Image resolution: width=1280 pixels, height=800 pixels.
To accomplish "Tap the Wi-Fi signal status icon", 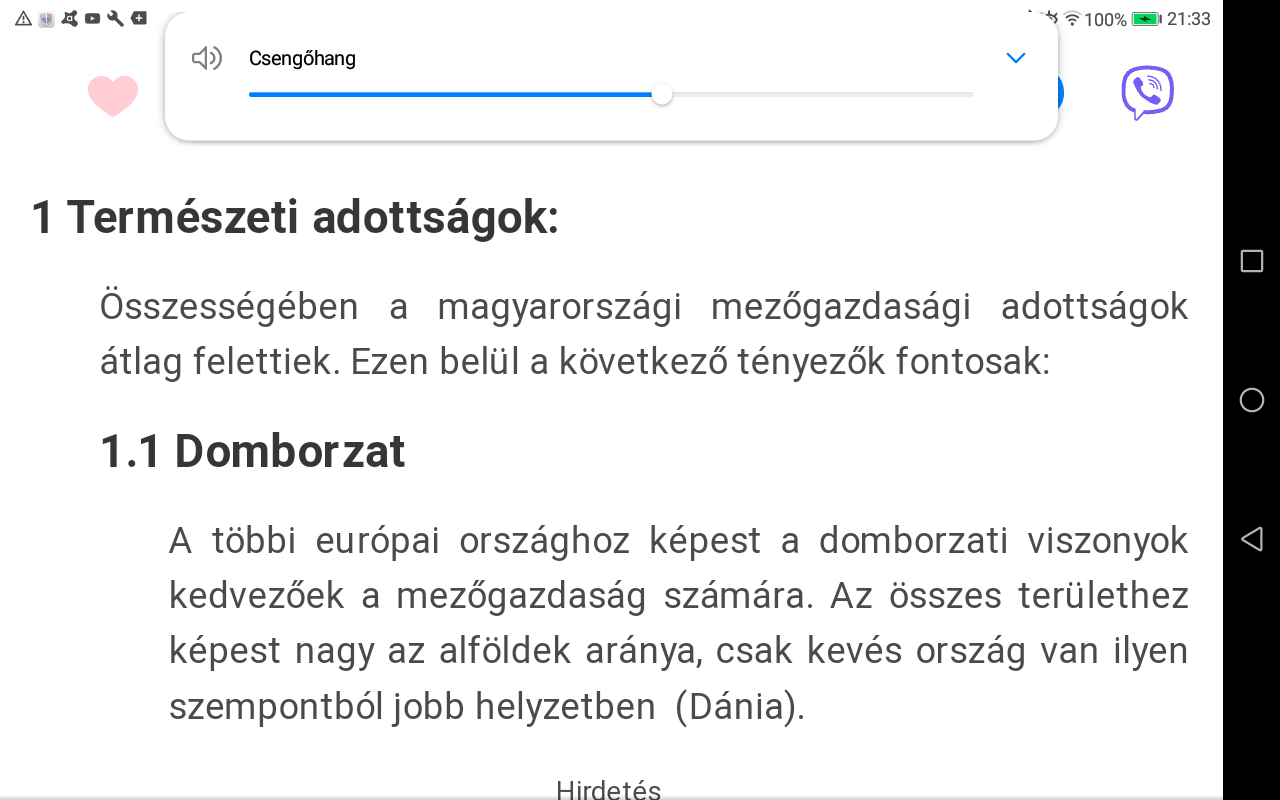I will tap(1072, 19).
